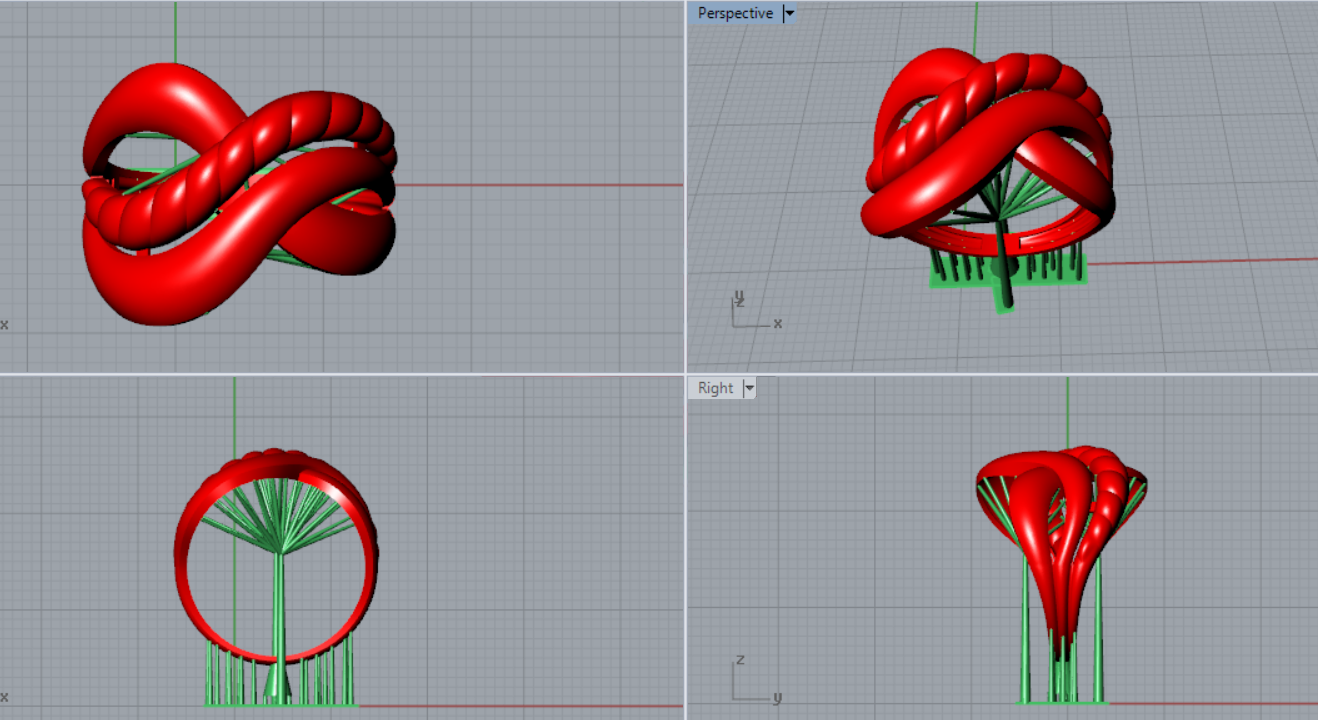Click the red X-axis line in top-left viewport
1318x720 pixels.
[540, 185]
